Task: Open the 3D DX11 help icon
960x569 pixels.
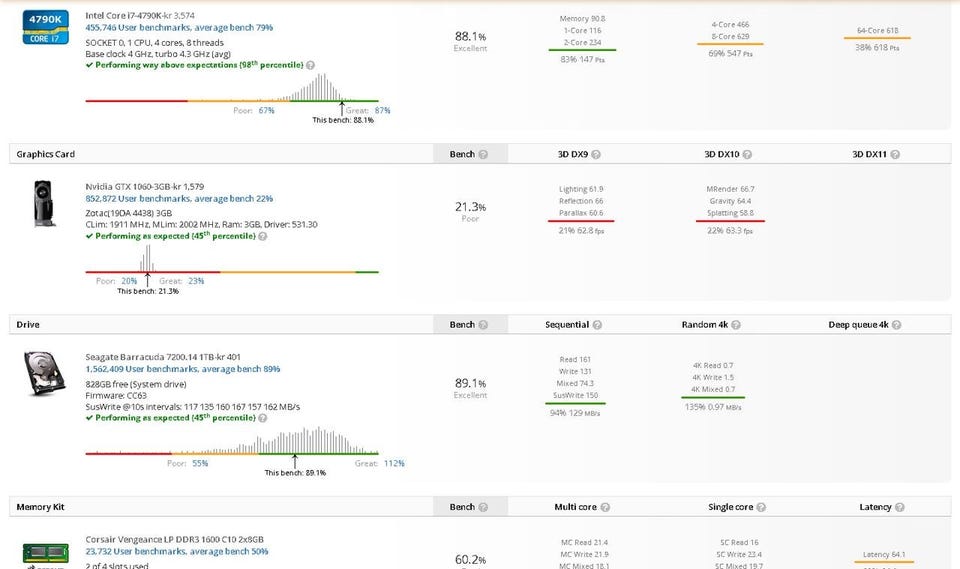Action: point(895,155)
